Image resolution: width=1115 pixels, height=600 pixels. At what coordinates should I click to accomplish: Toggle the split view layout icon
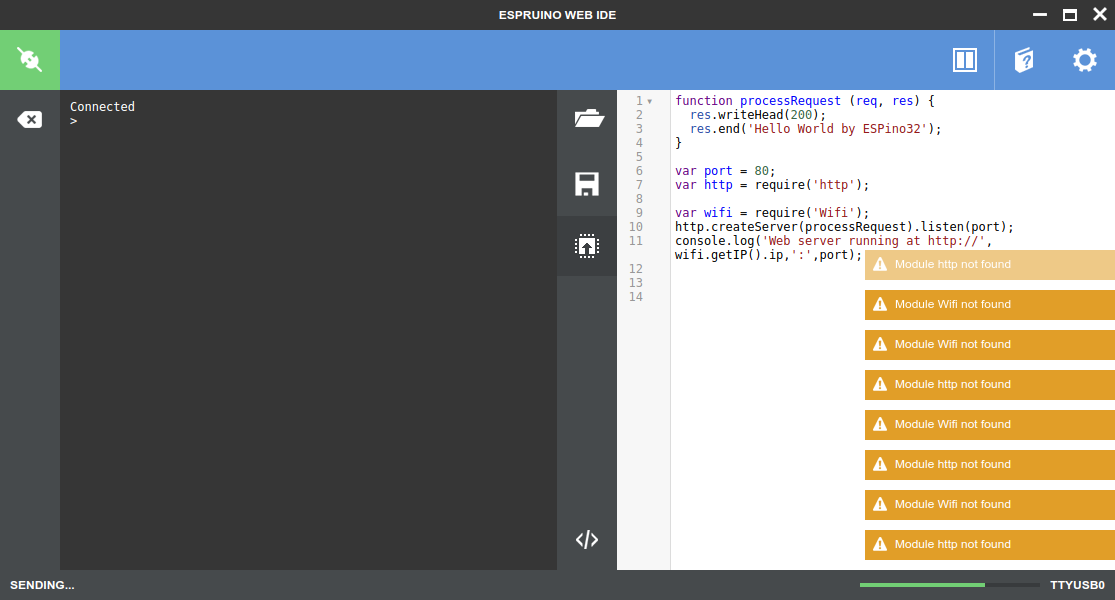pos(964,60)
